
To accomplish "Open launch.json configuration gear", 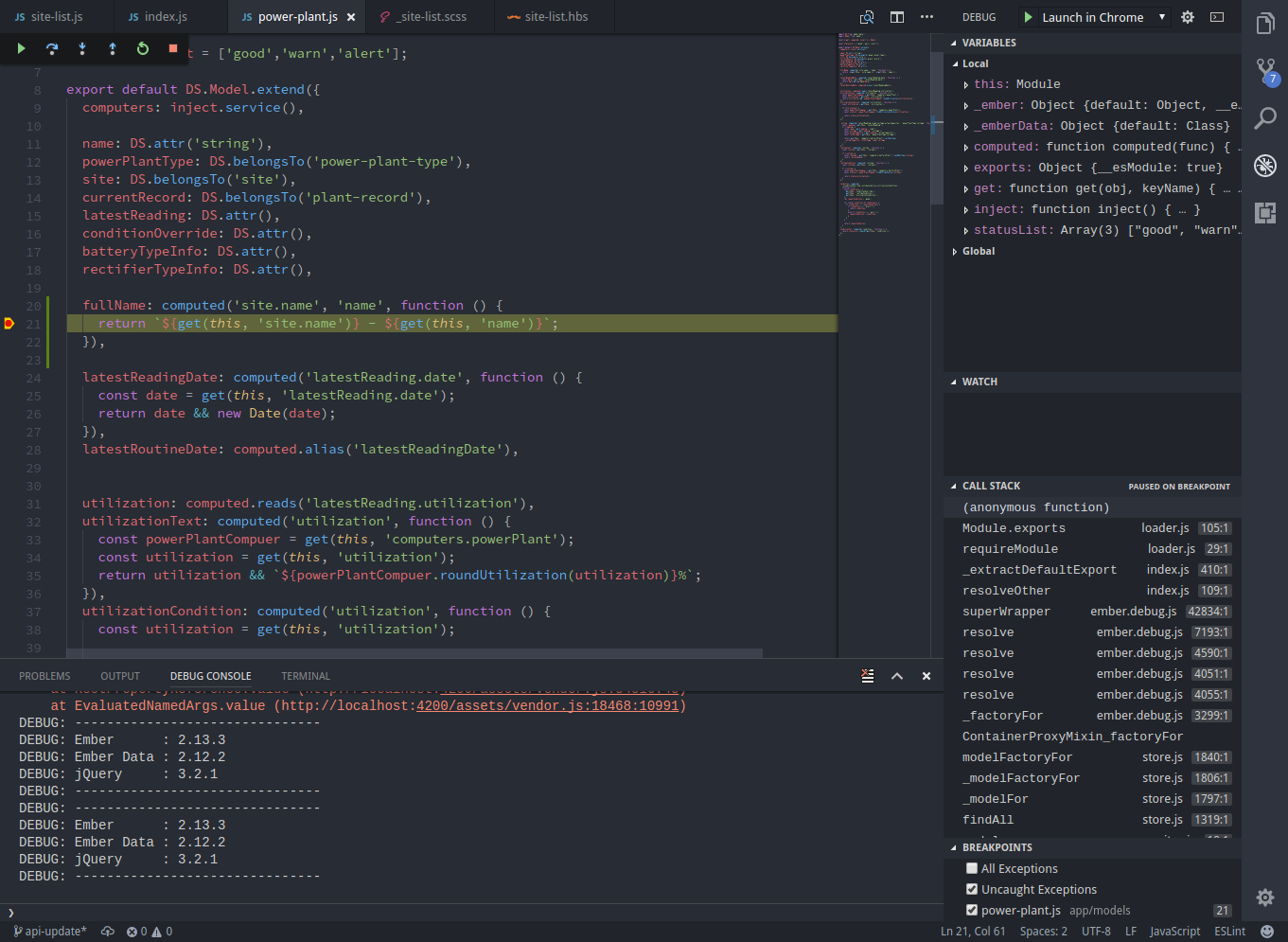I will tap(1188, 17).
